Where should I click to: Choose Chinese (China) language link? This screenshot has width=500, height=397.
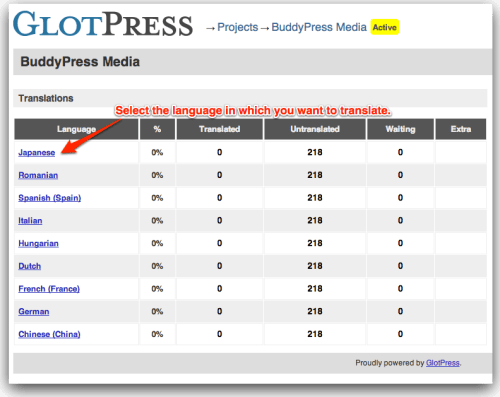49,334
